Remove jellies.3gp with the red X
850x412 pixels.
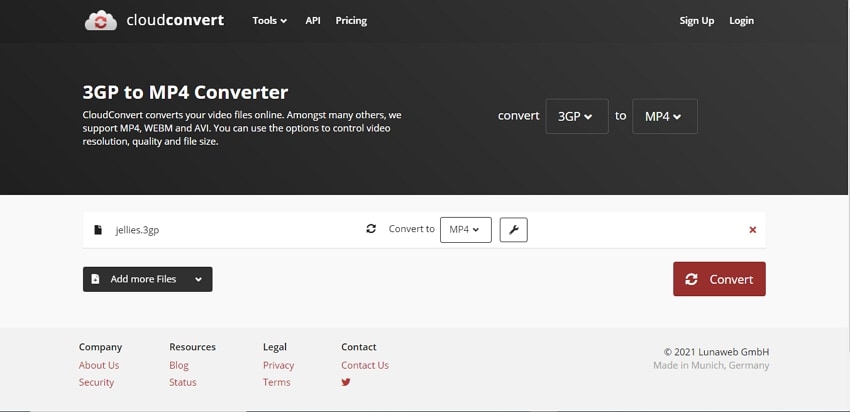752,230
